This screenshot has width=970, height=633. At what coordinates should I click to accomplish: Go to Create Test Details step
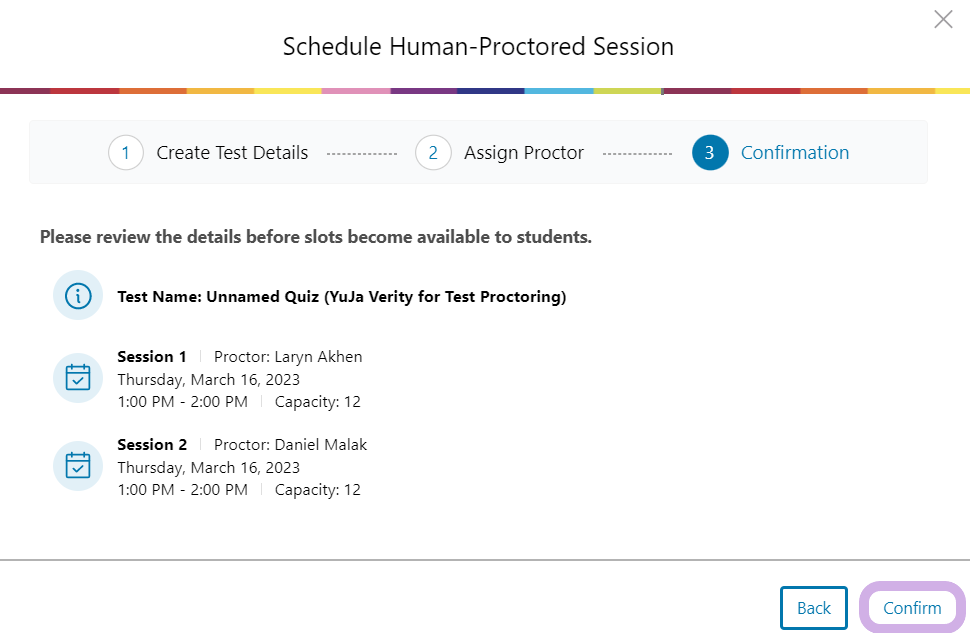point(232,153)
